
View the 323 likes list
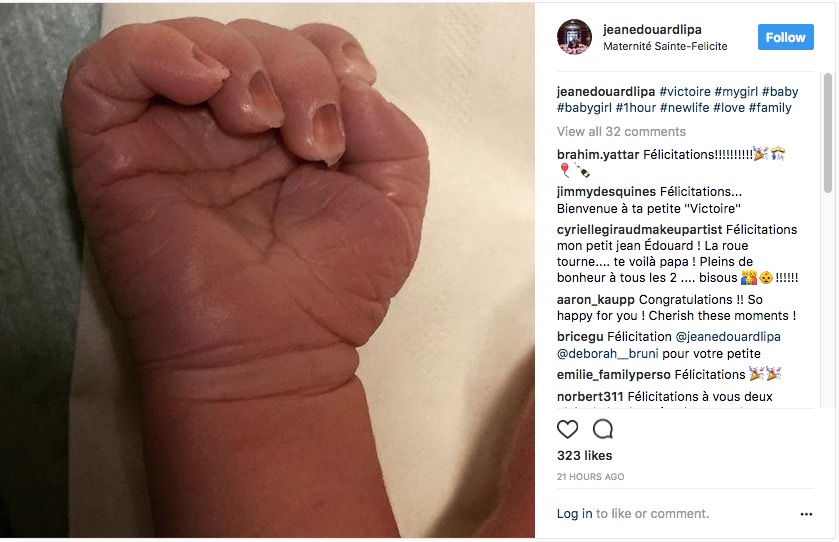(x=584, y=455)
